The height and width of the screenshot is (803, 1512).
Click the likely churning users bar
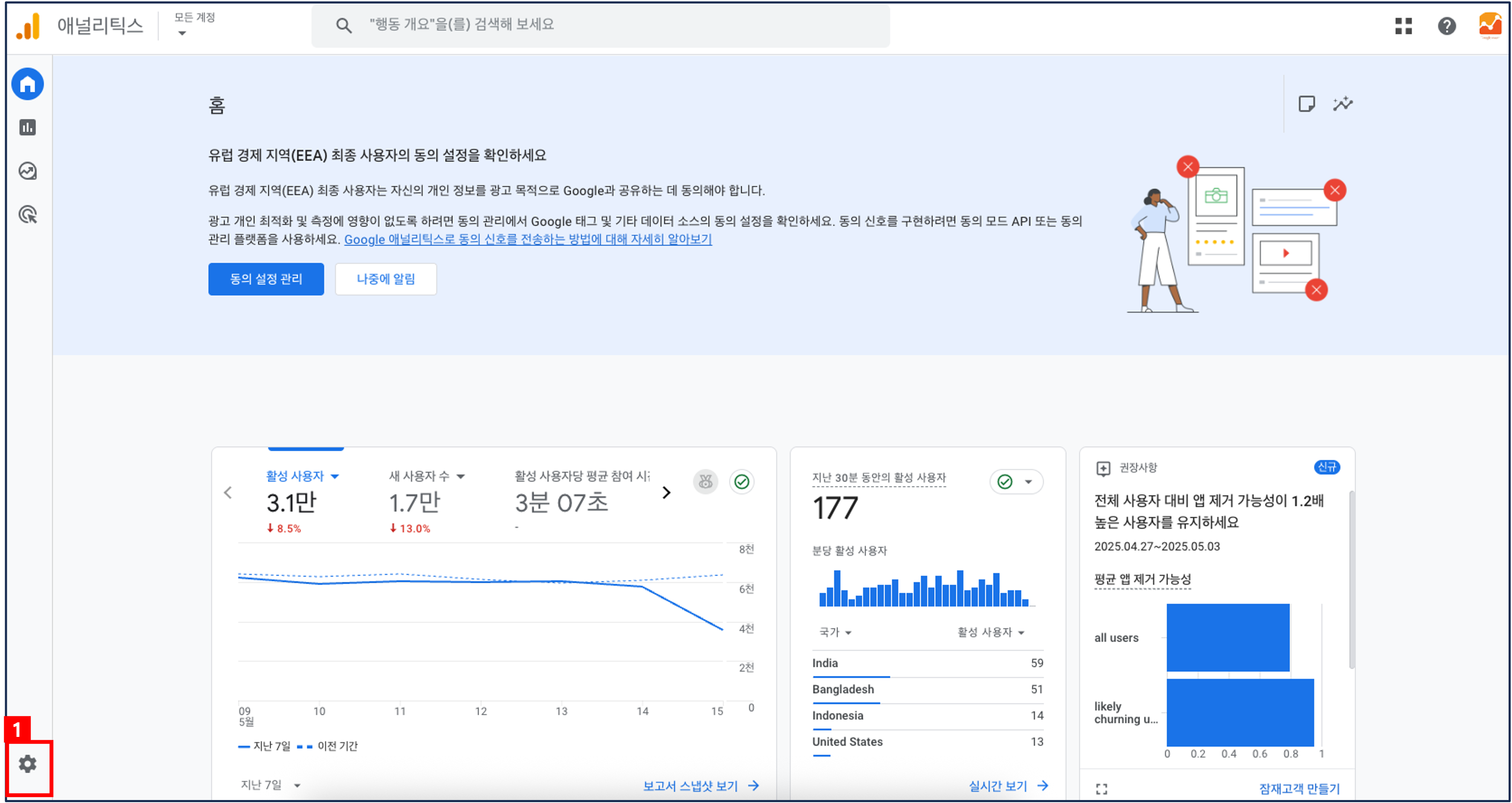click(1240, 713)
